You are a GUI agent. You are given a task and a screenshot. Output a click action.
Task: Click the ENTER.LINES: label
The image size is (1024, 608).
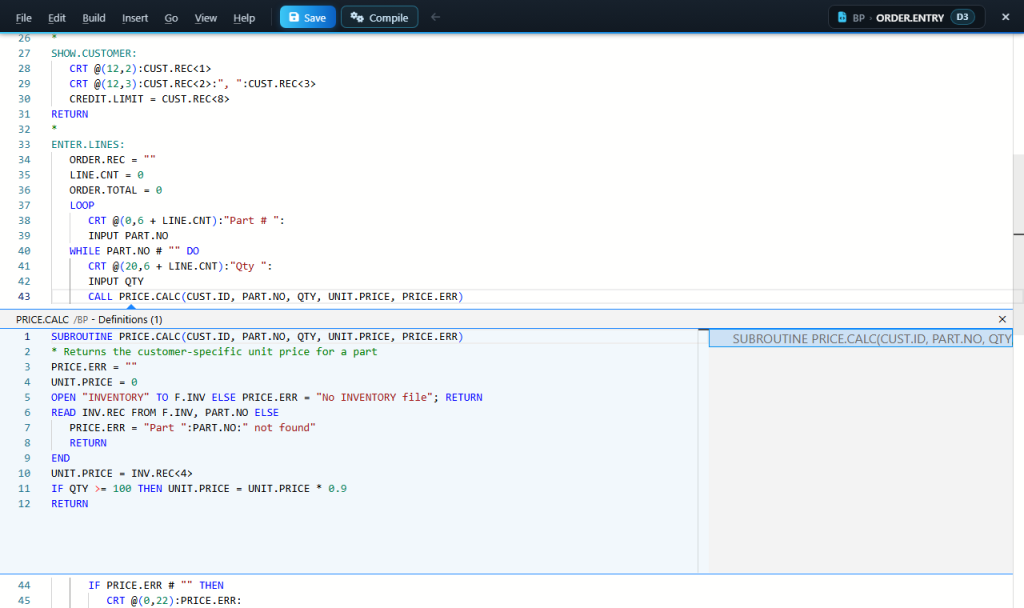click(88, 144)
